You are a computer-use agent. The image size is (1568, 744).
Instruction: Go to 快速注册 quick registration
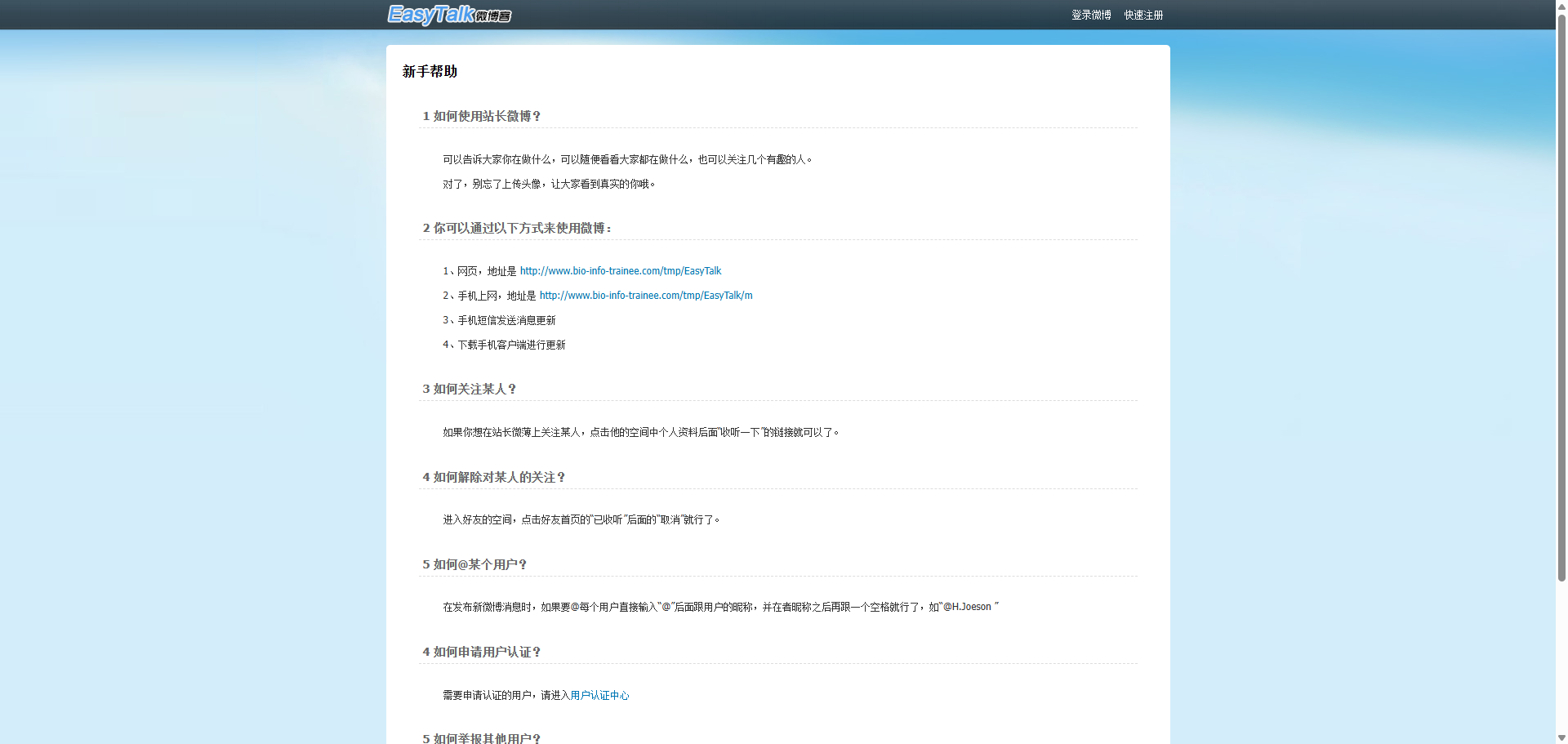(x=1143, y=16)
